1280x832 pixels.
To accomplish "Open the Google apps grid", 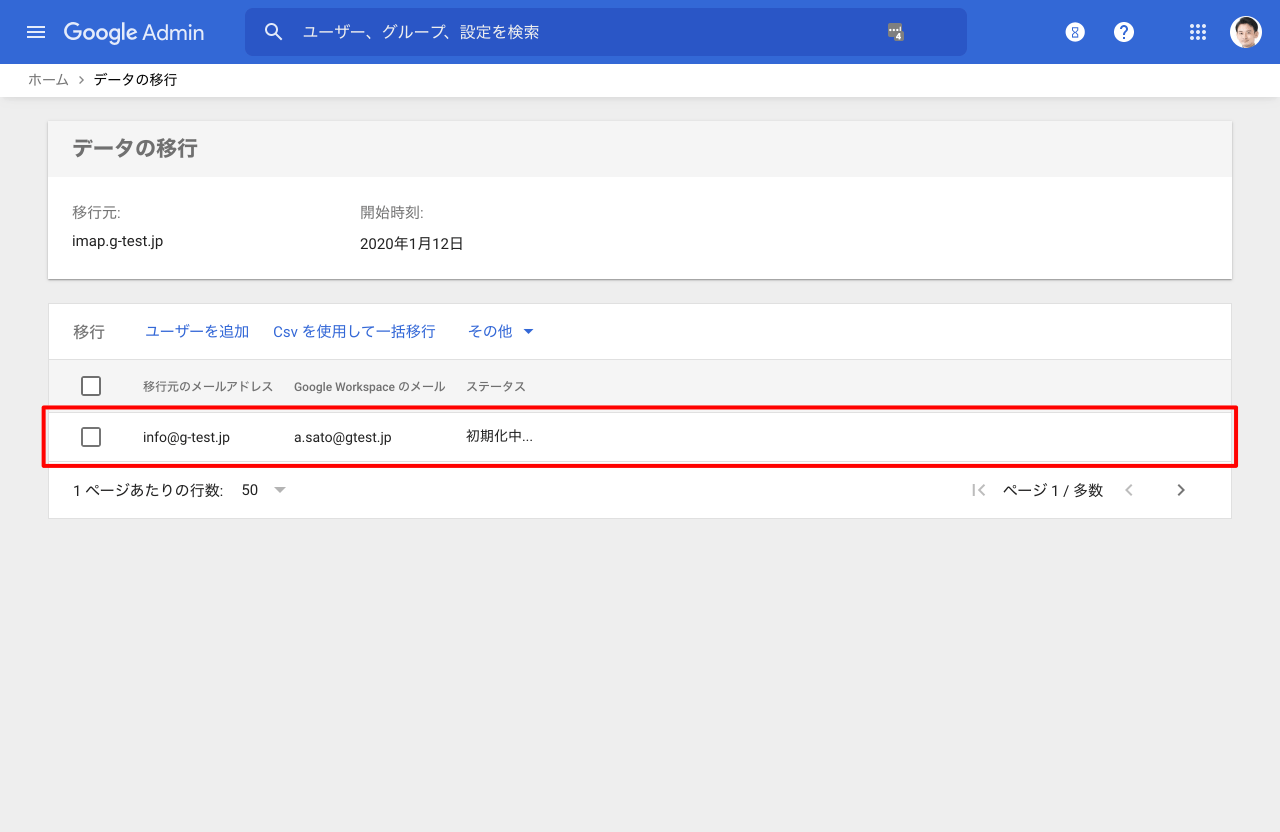I will pos(1198,32).
